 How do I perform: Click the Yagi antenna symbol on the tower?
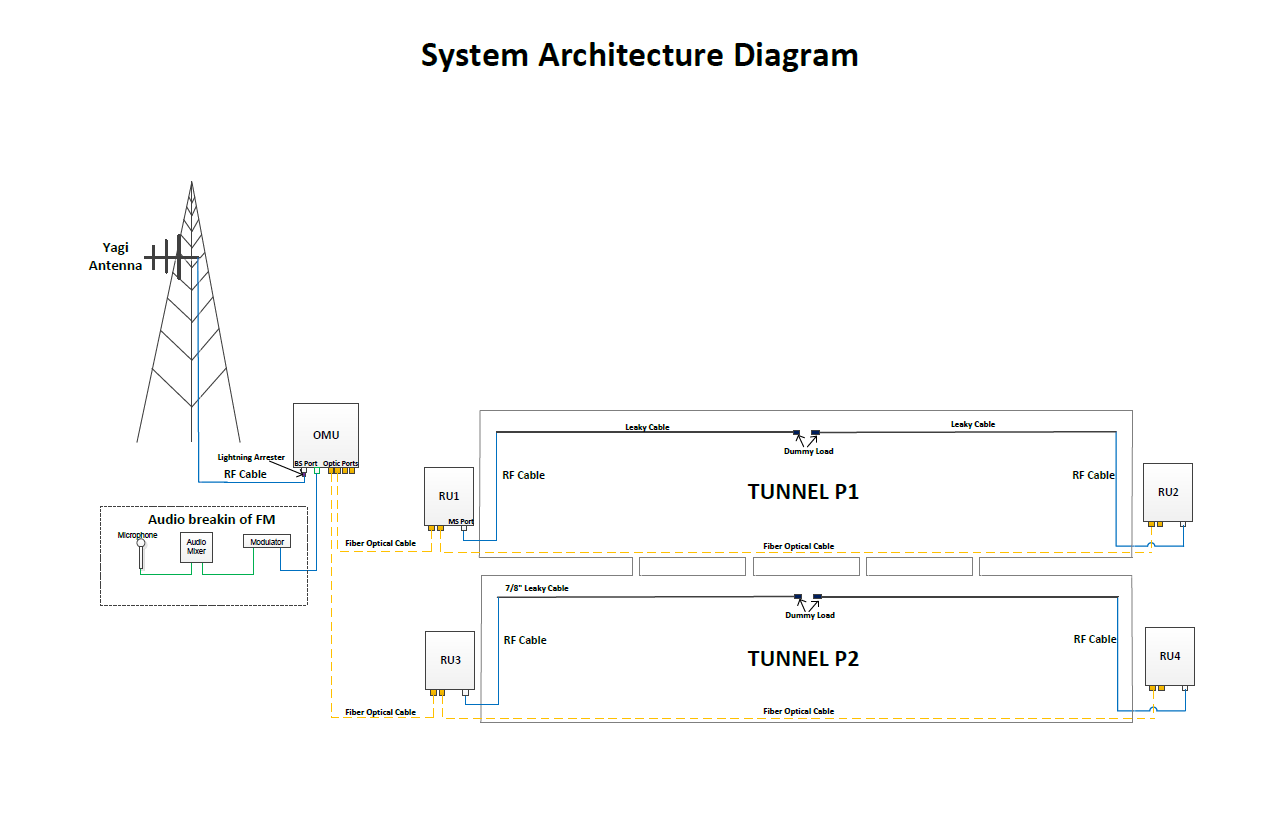171,258
